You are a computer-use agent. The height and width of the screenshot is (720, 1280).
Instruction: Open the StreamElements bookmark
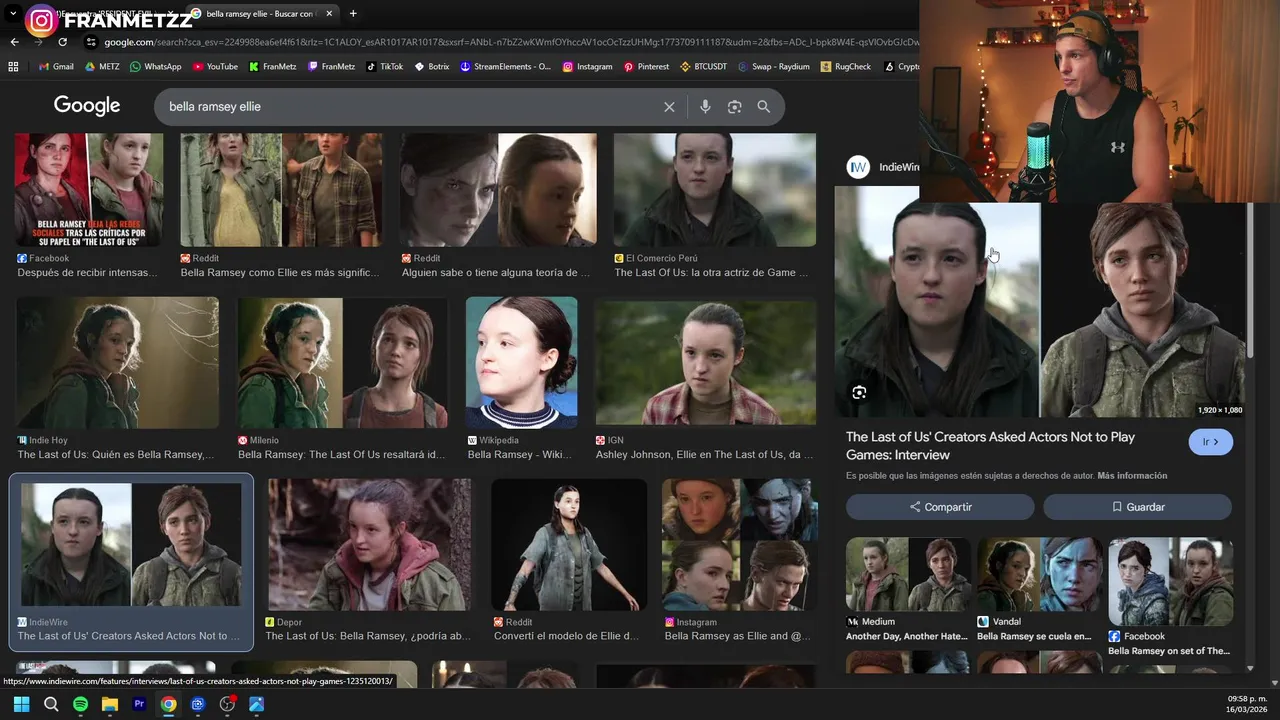(506, 67)
